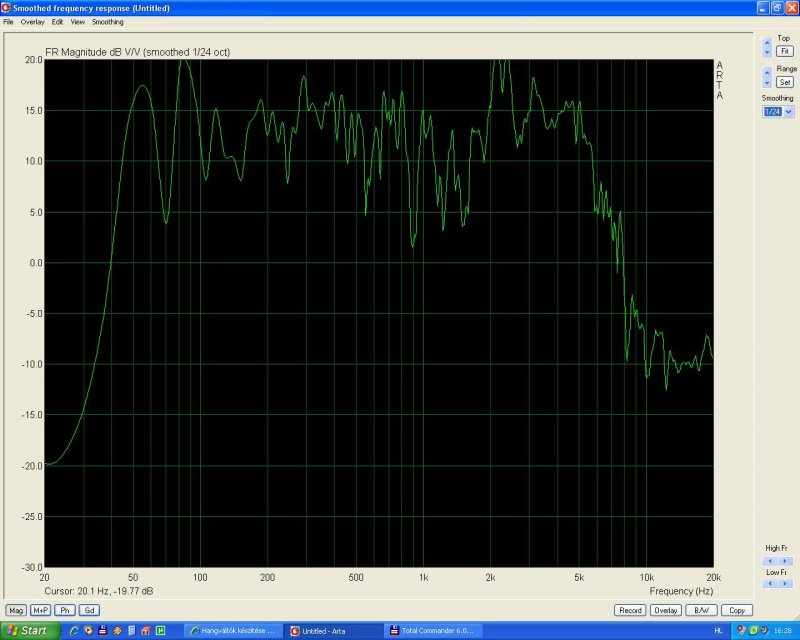Open the Smoothing menu
Image resolution: width=800 pixels, height=640 pixels.
point(108,22)
